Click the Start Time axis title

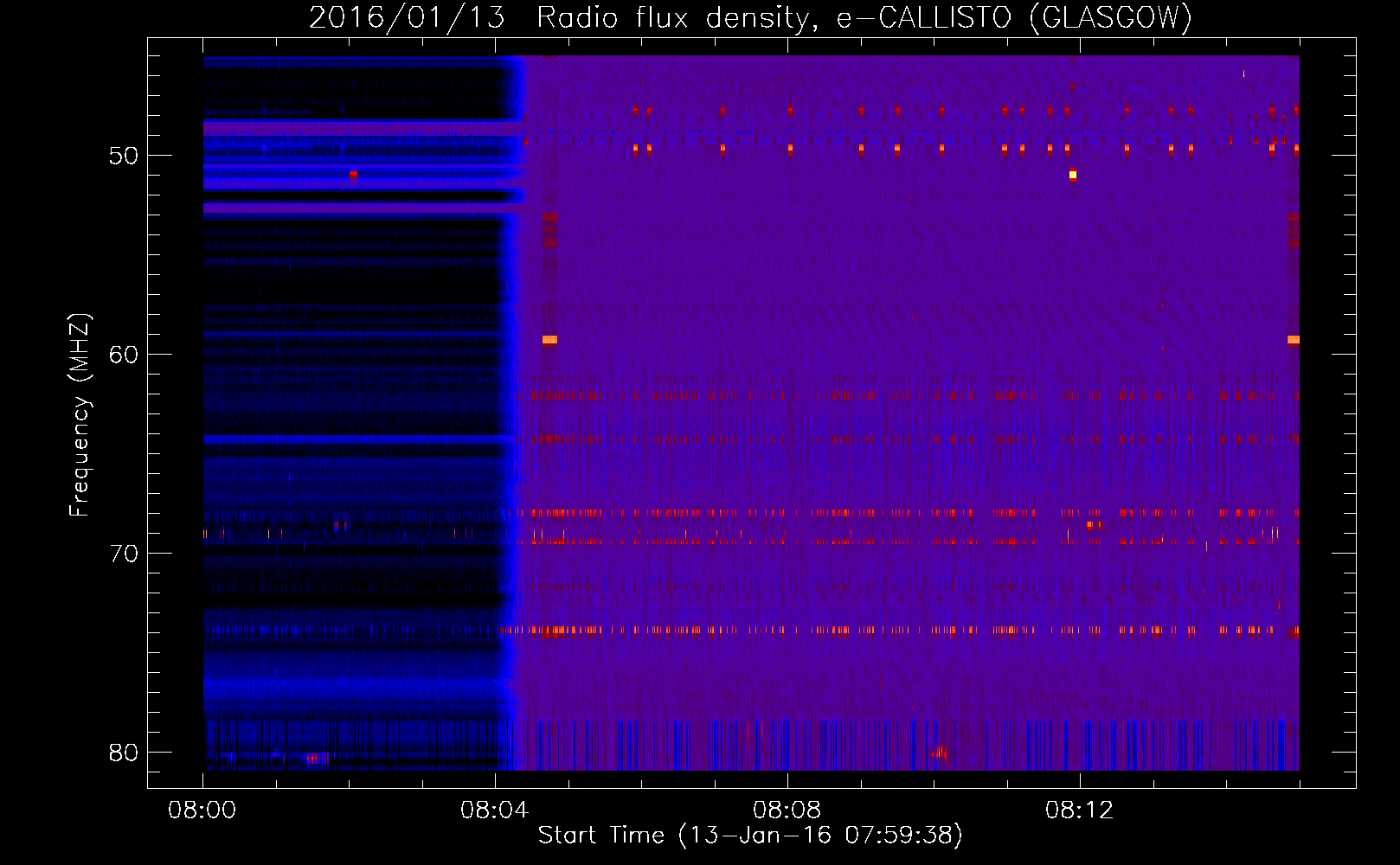tap(750, 836)
